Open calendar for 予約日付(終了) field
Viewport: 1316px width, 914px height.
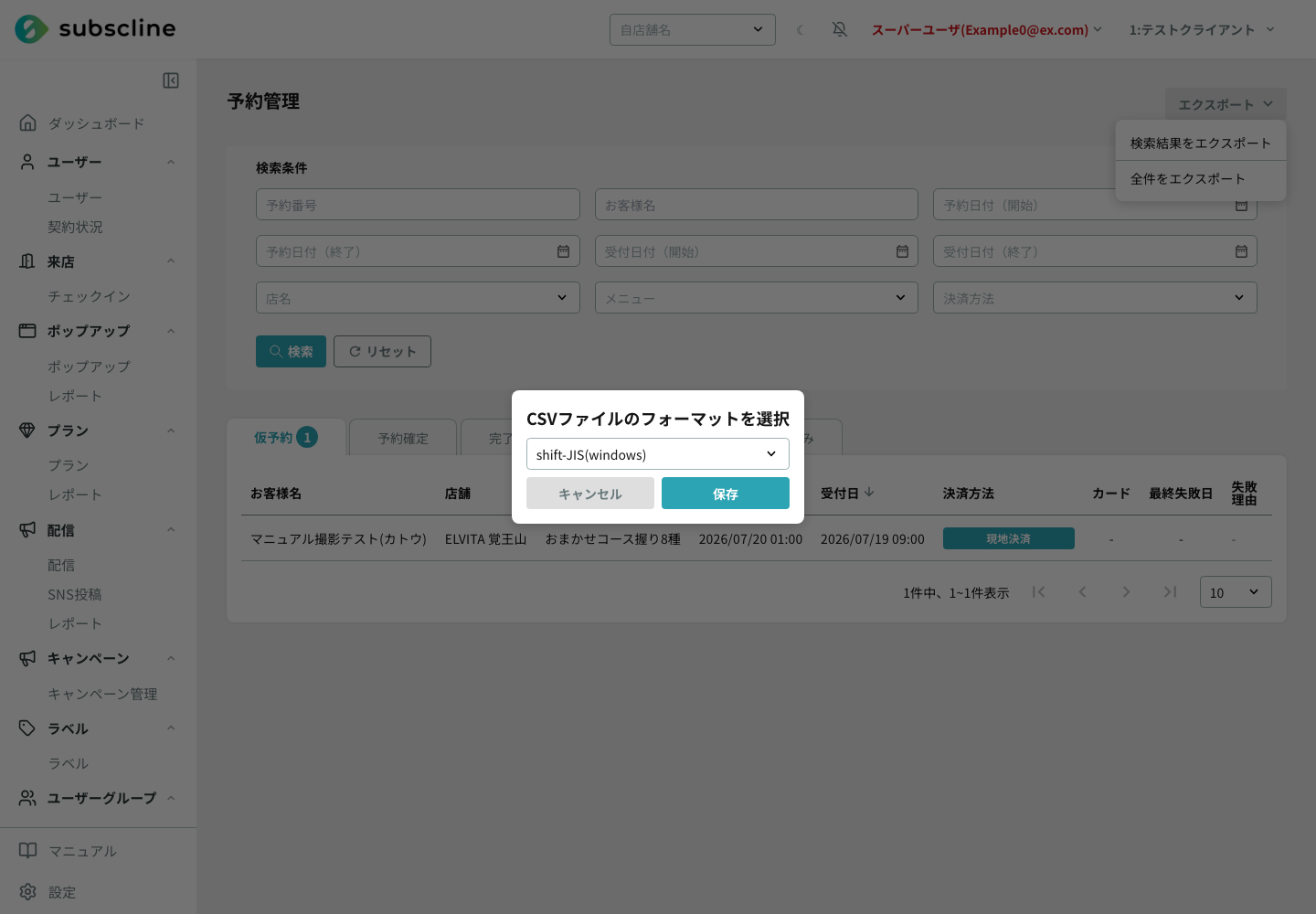pos(563,251)
